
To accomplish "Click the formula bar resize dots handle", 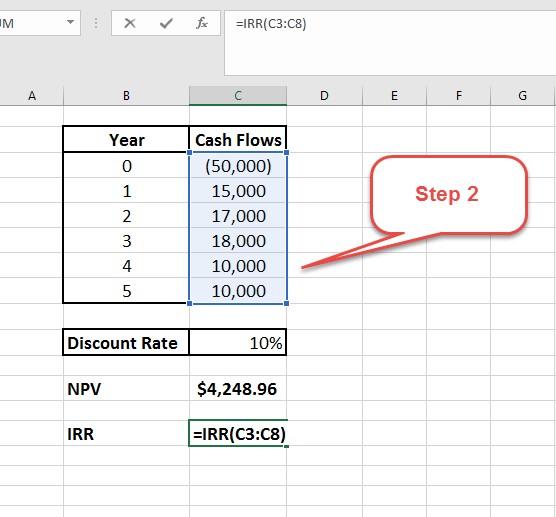I will point(96,23).
